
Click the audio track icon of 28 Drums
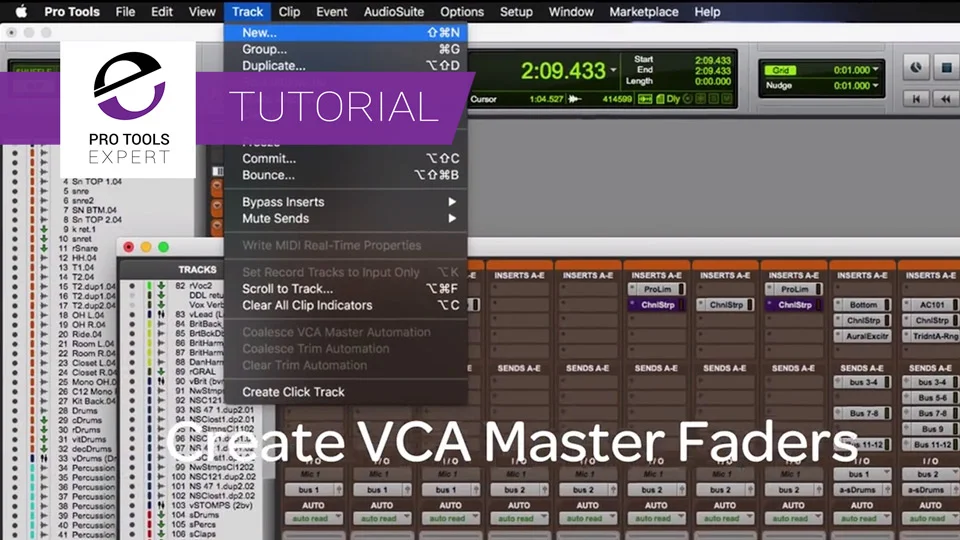(x=44, y=410)
